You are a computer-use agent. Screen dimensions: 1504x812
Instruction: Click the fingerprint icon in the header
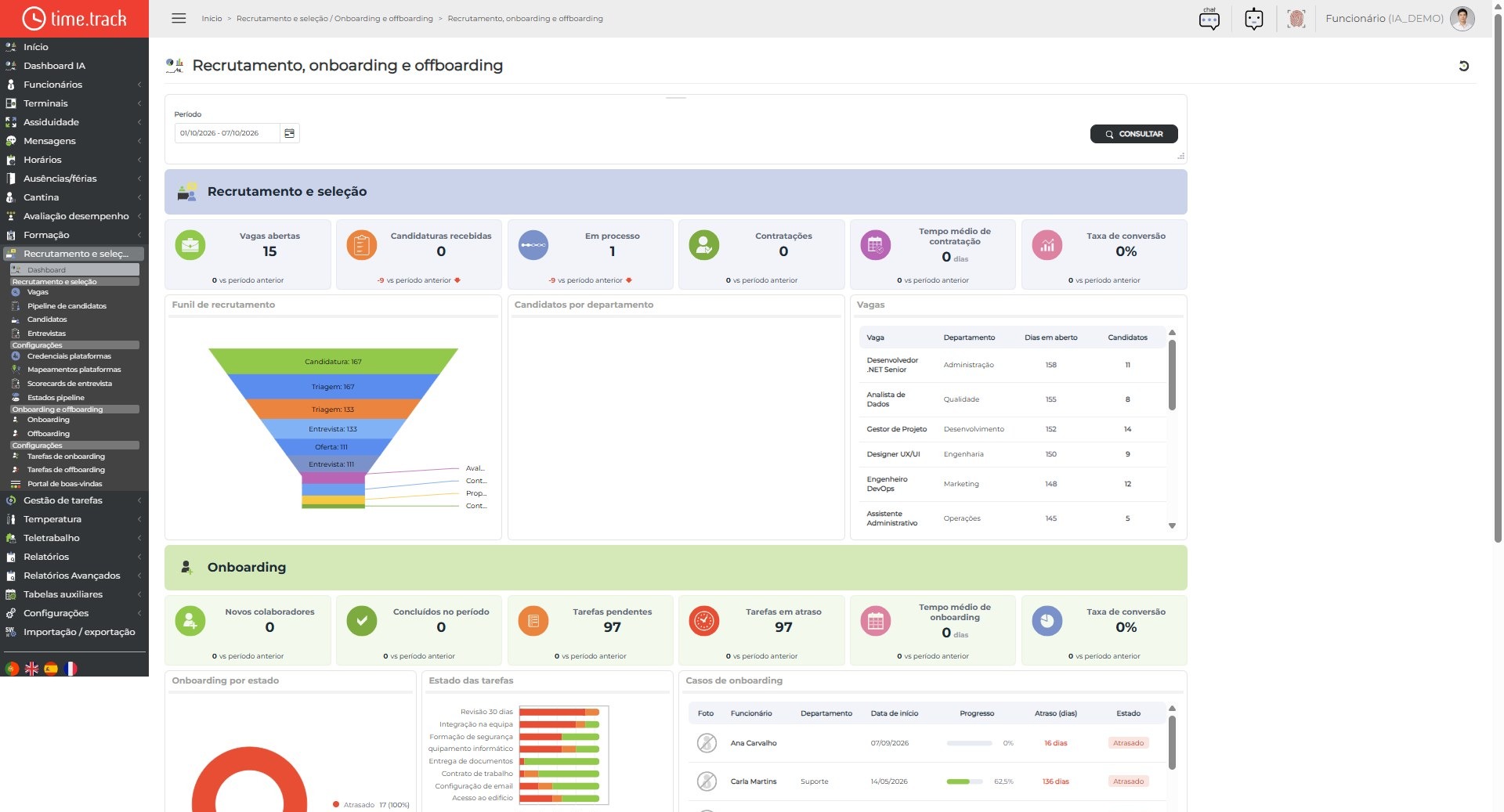coord(1296,19)
